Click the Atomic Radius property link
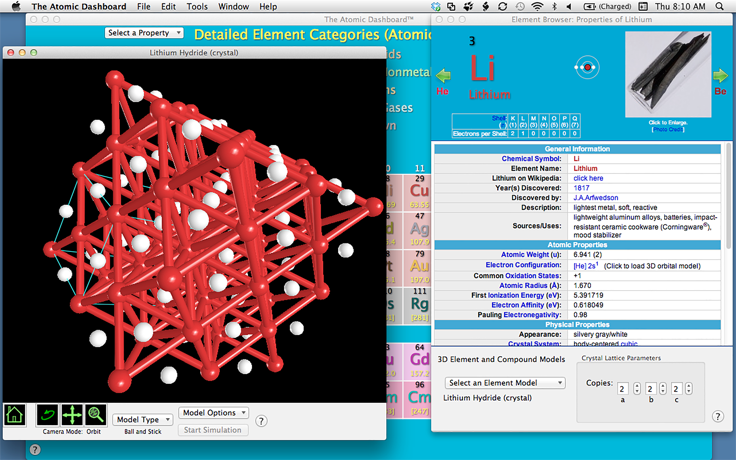The image size is (736, 460). [530, 285]
